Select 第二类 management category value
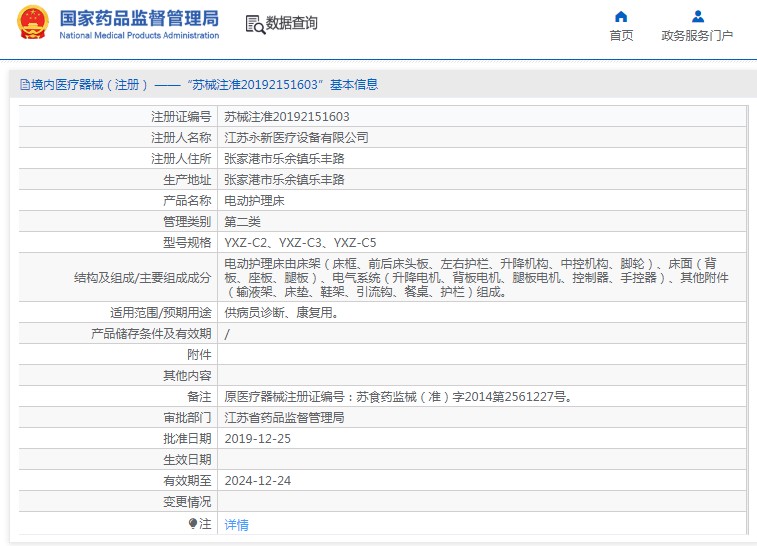757x546 pixels. (x=242, y=222)
